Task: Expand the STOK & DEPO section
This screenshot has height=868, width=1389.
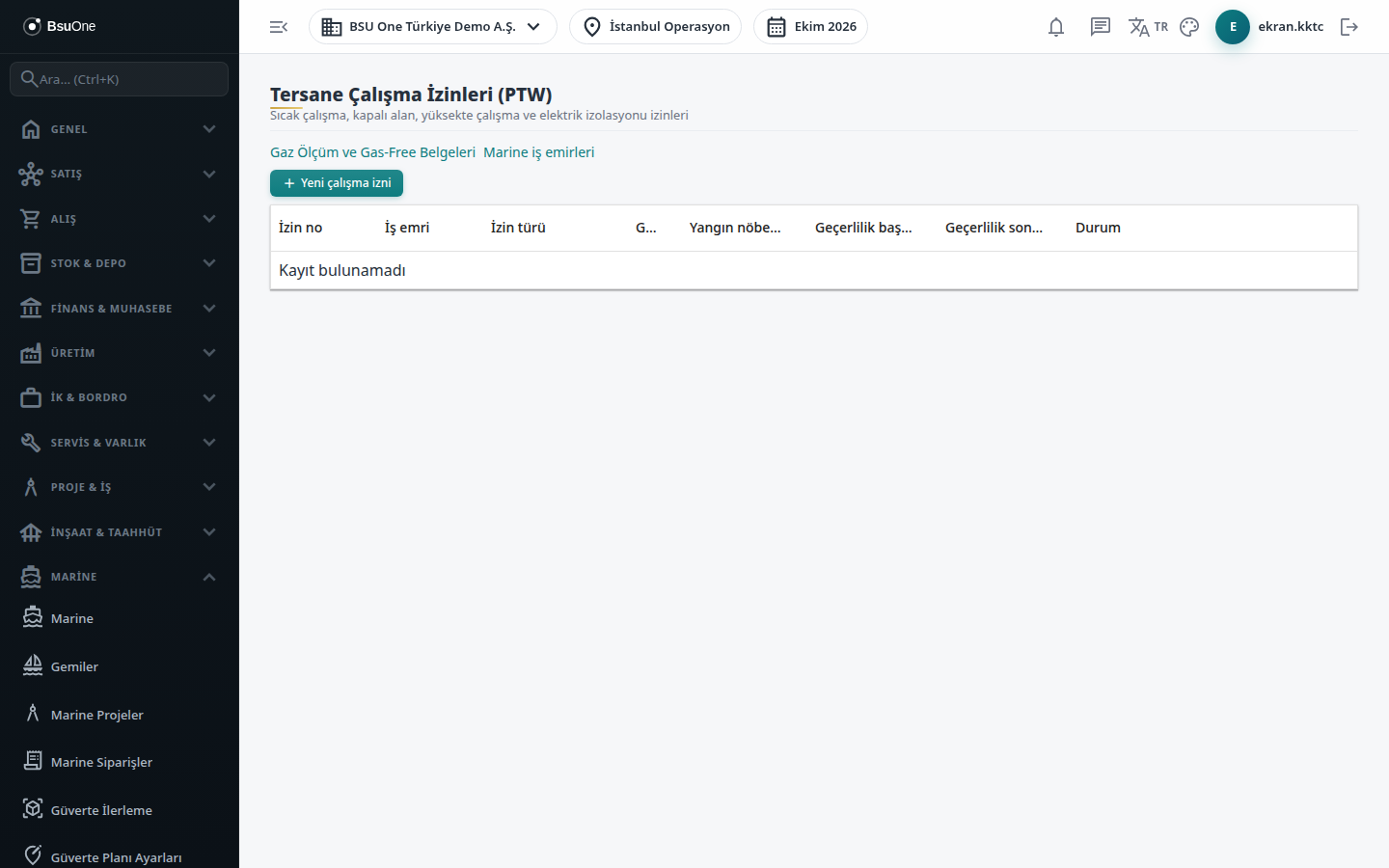Action: pyautogui.click(x=120, y=263)
